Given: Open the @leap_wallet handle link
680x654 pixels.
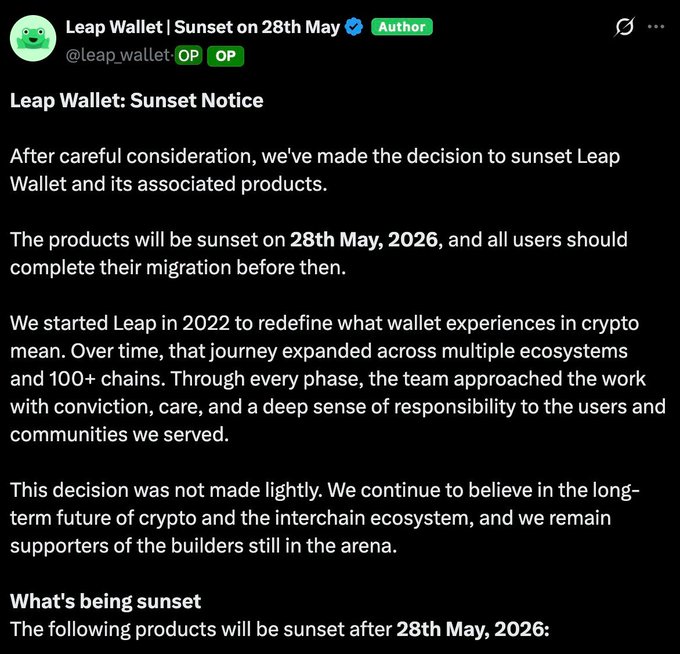Looking at the screenshot, I should pos(119,56).
